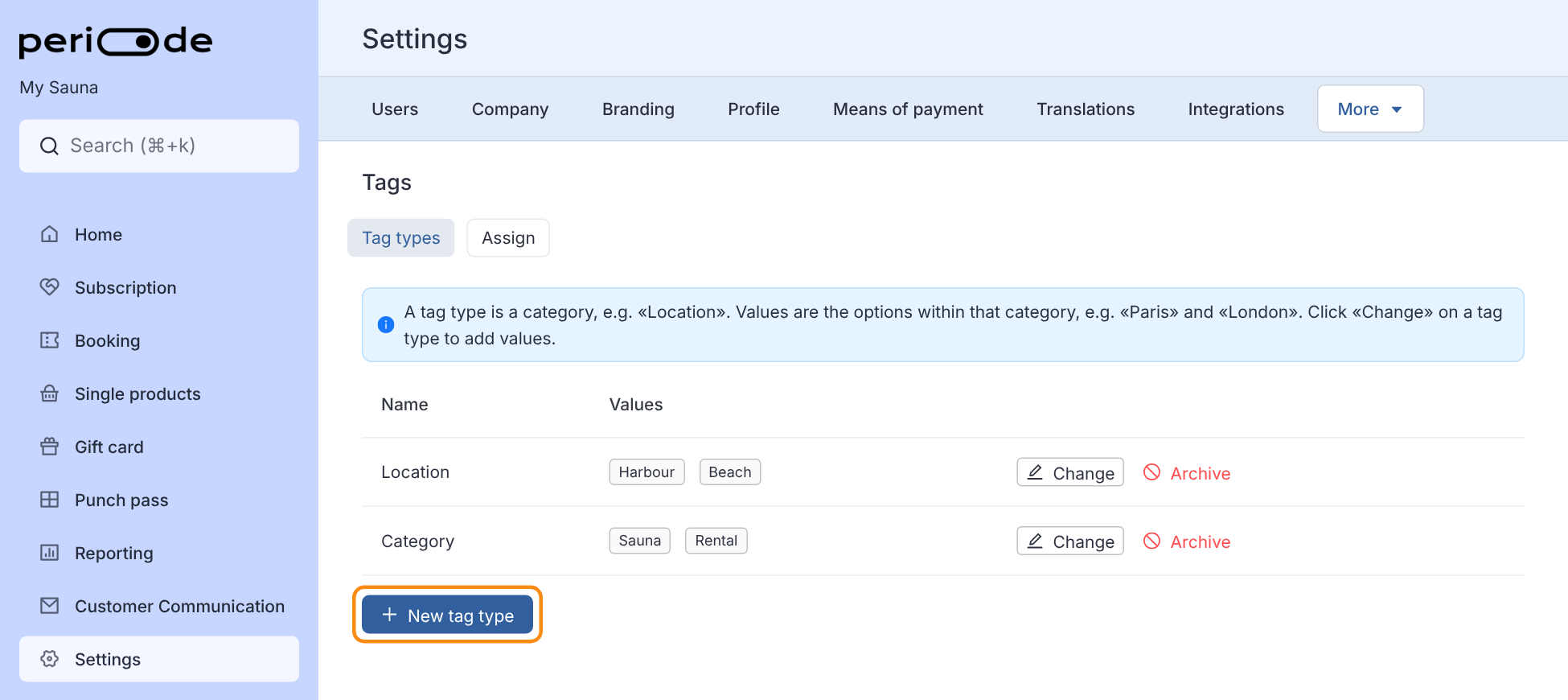Click the Customer Communication envelope icon
The image size is (1568, 700).
pos(50,606)
